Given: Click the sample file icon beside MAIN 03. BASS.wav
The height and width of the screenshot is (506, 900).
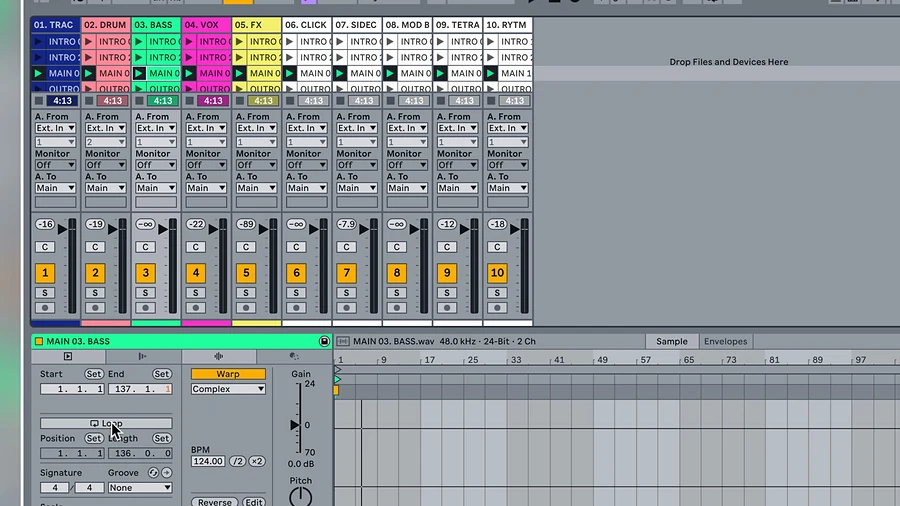Looking at the screenshot, I should tap(343, 341).
